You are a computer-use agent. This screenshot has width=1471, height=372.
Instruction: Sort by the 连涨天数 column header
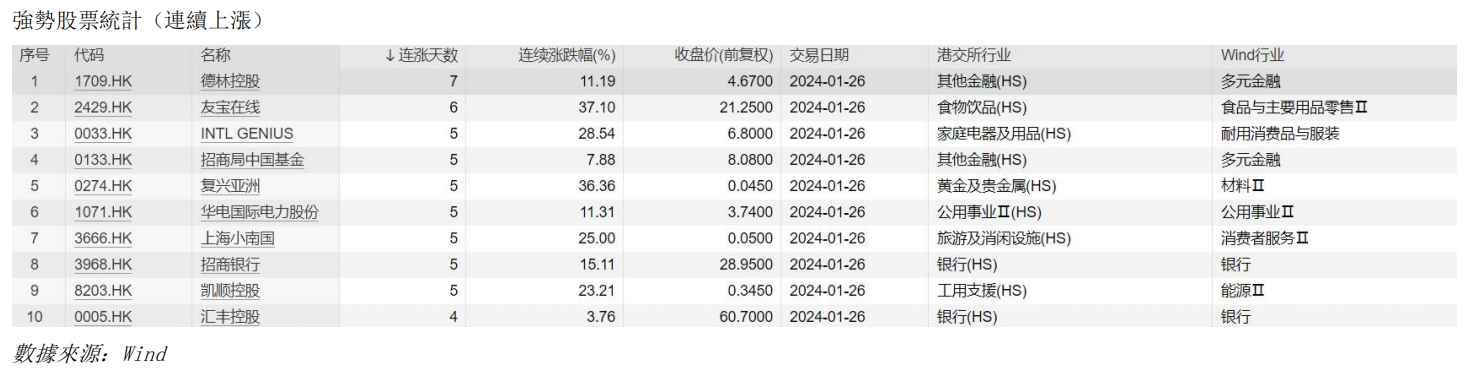click(421, 55)
